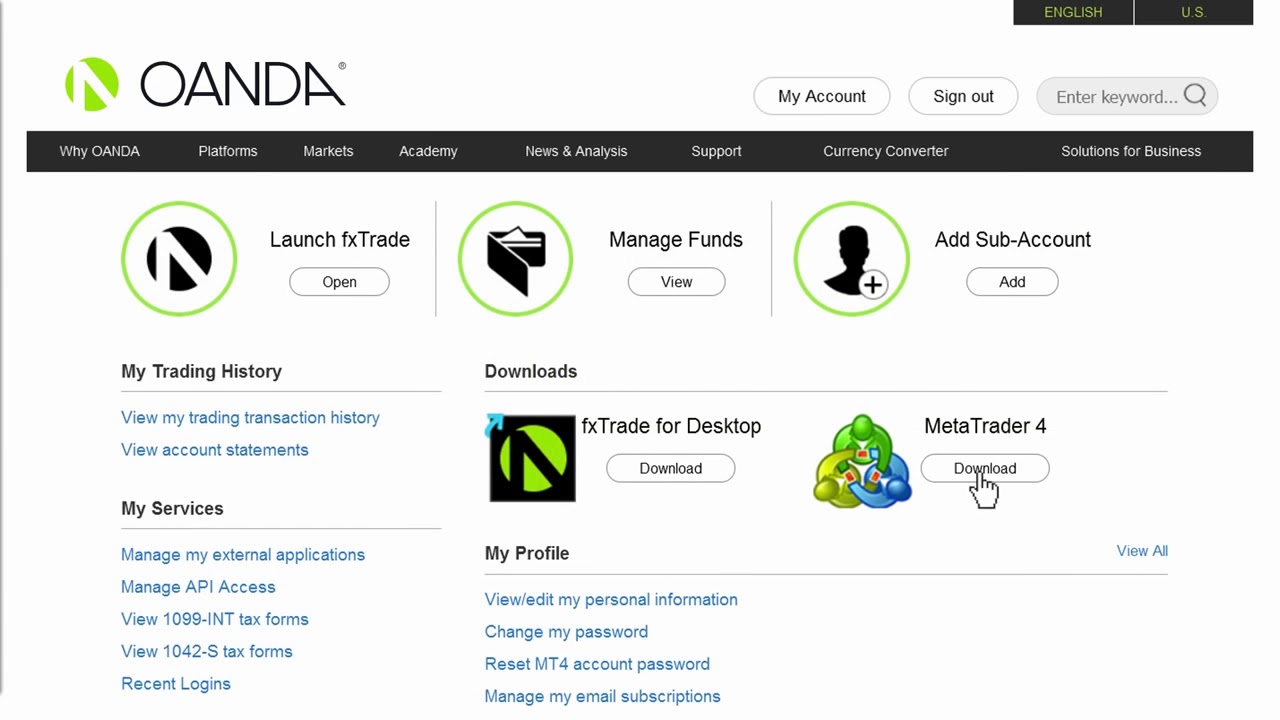Open Change my password link
The image size is (1280, 720).
pyautogui.click(x=566, y=632)
